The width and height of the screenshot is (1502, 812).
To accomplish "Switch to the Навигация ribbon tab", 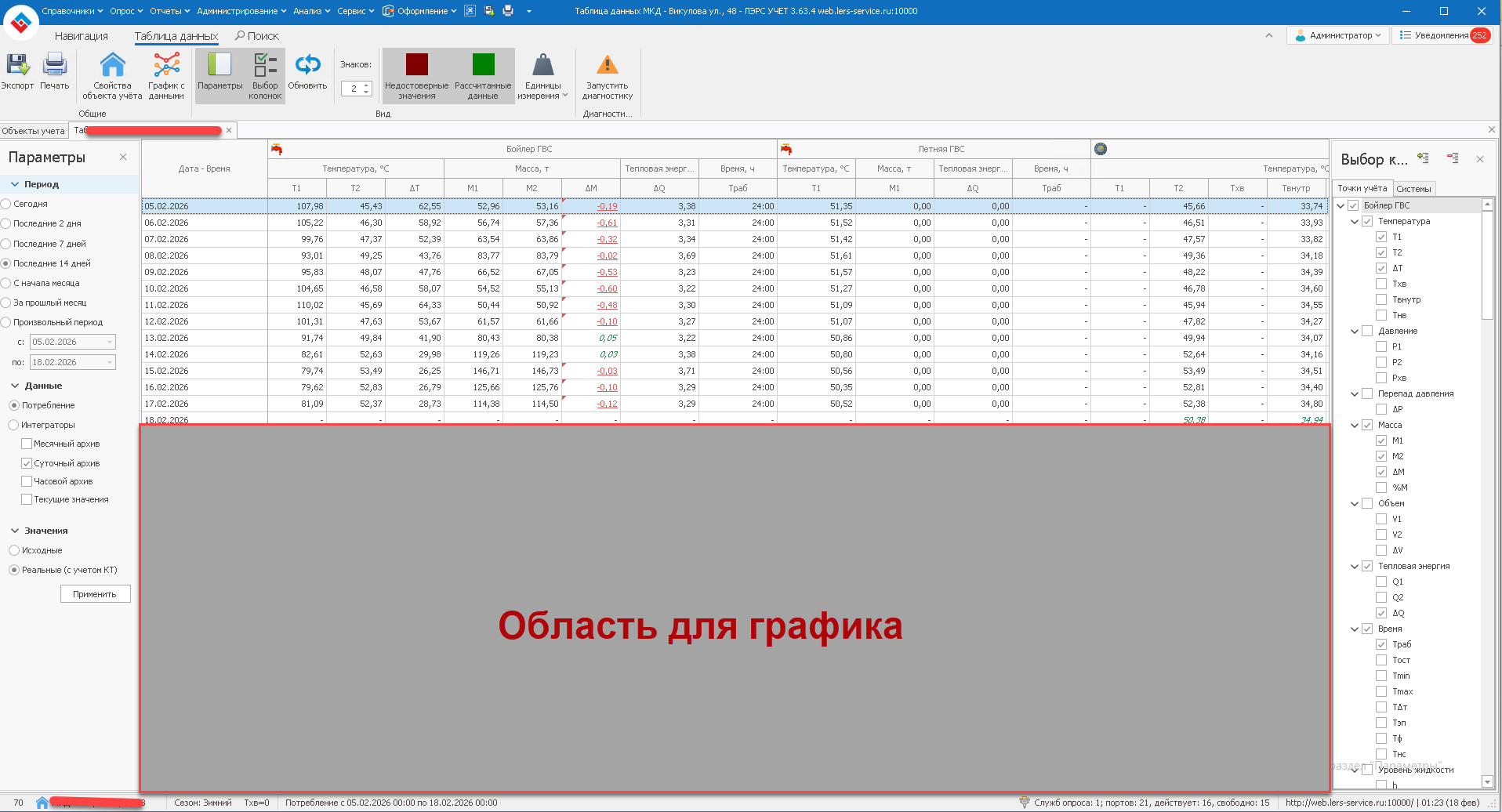I will coord(82,36).
